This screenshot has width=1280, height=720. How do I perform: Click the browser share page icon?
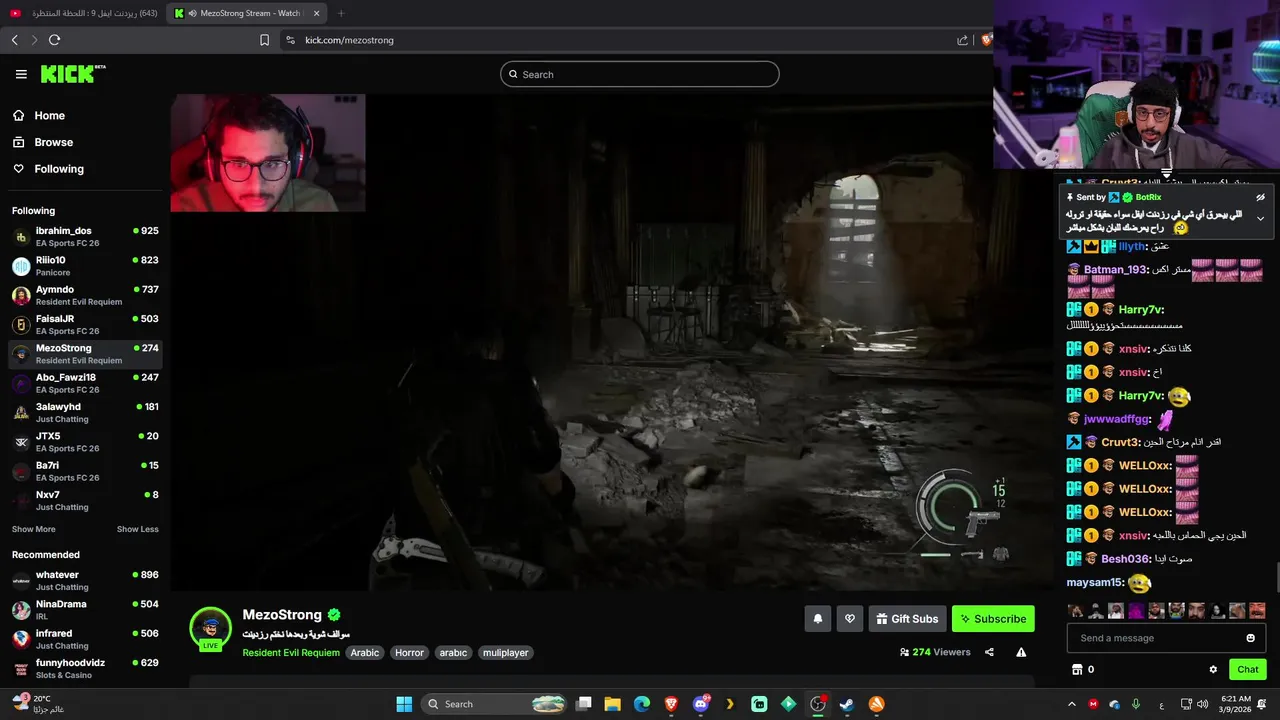coord(962,40)
